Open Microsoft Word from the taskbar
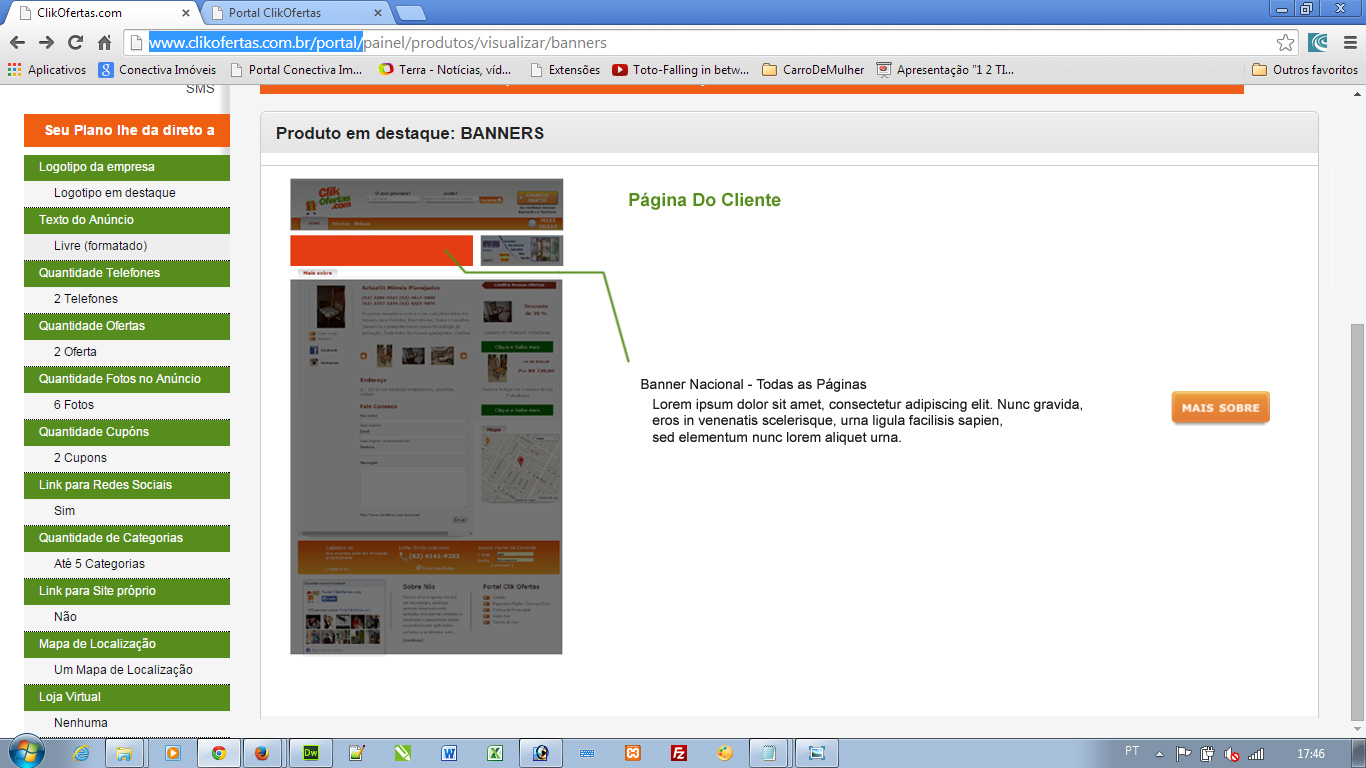This screenshot has width=1366, height=768. (449, 753)
